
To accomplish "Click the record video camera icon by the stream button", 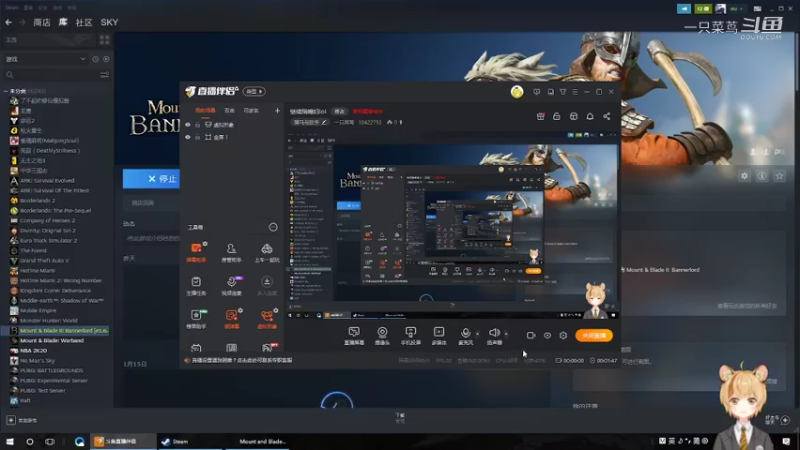I will (531, 336).
